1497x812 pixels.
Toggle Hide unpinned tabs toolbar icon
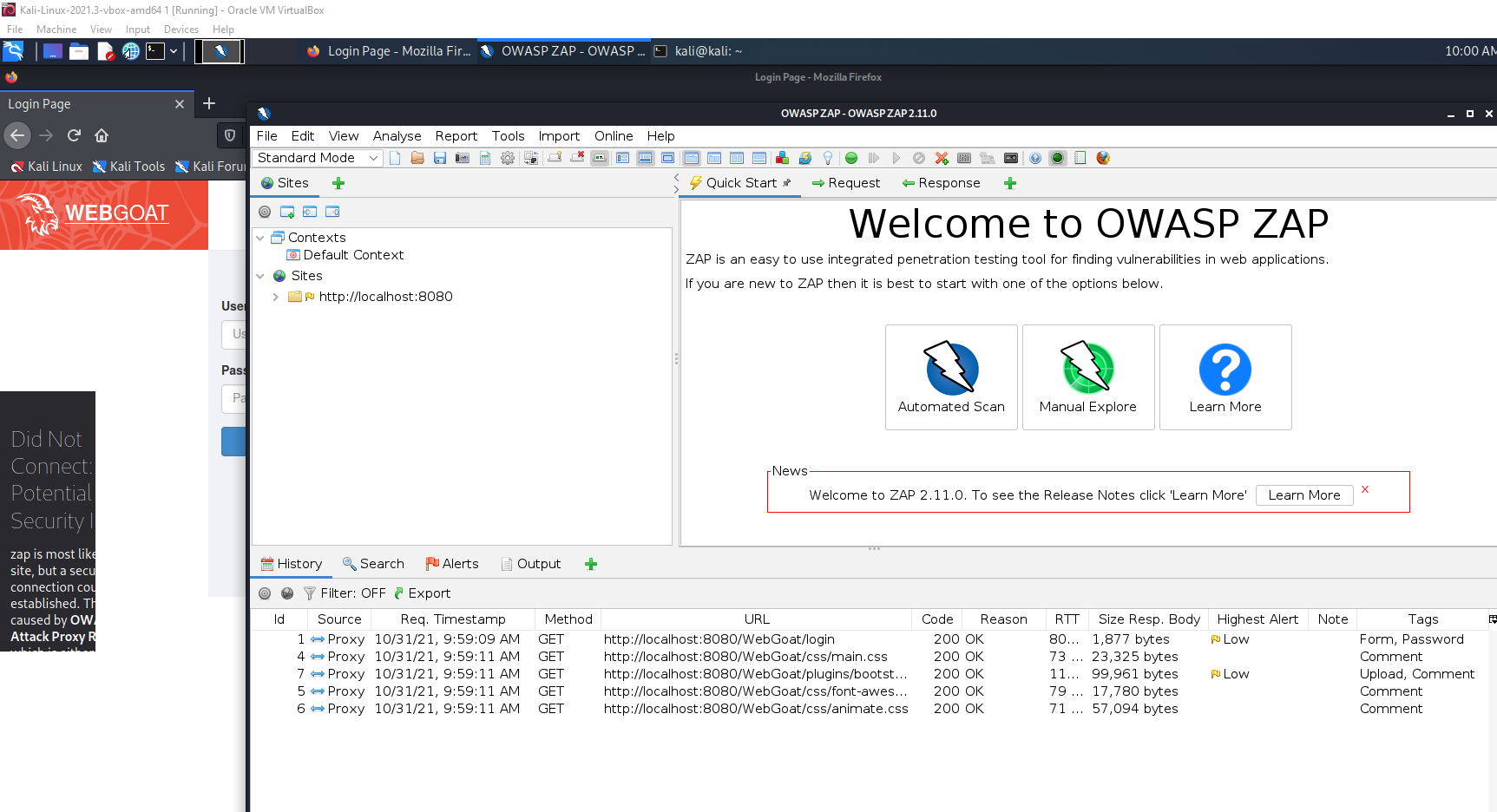coord(577,158)
